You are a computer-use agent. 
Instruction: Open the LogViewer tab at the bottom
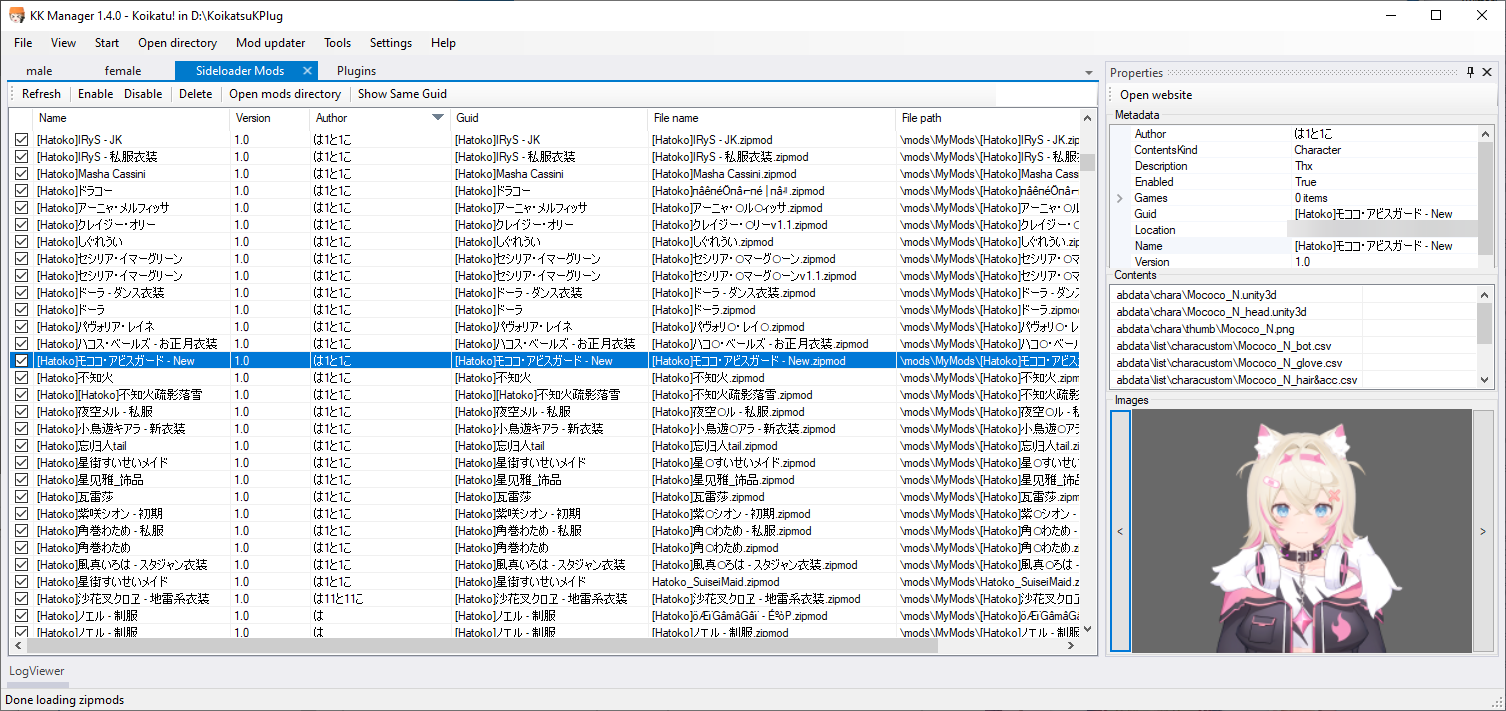point(37,671)
